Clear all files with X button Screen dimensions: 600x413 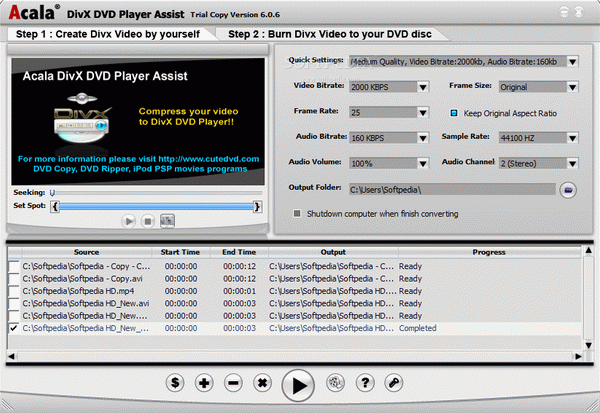(262, 382)
